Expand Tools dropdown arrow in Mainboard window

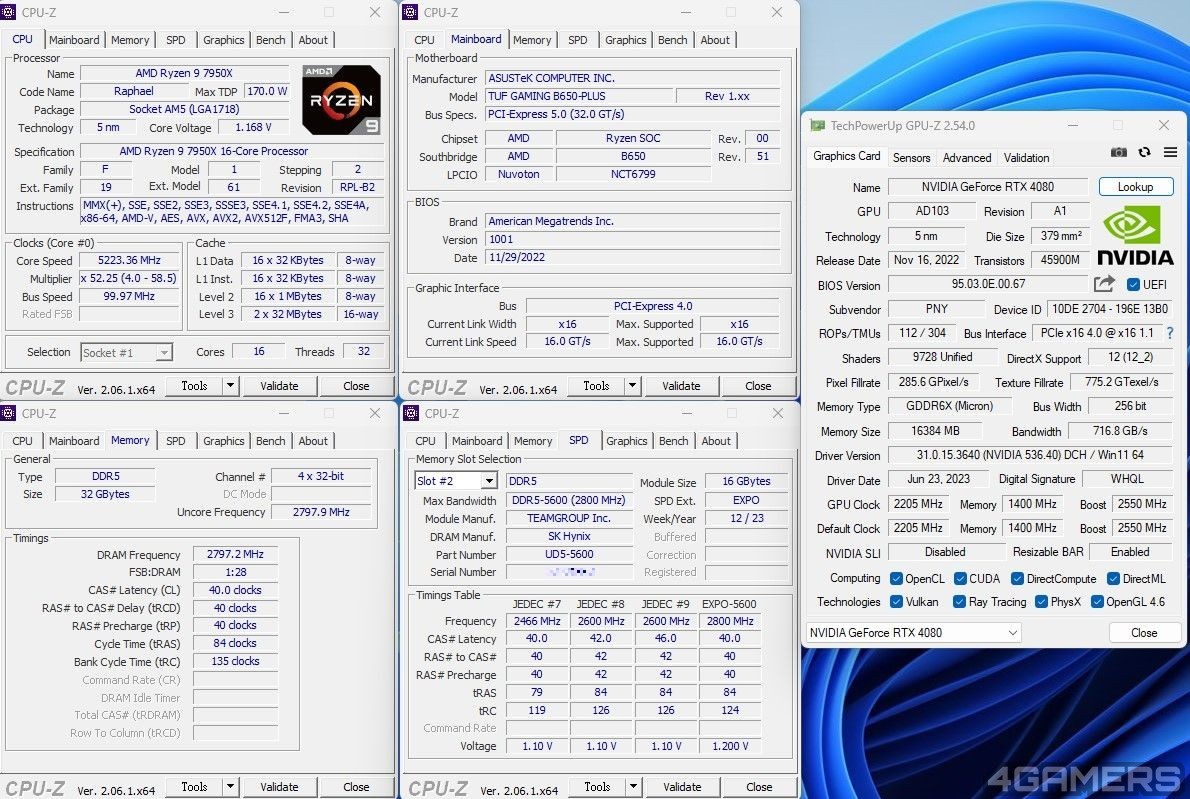point(632,386)
